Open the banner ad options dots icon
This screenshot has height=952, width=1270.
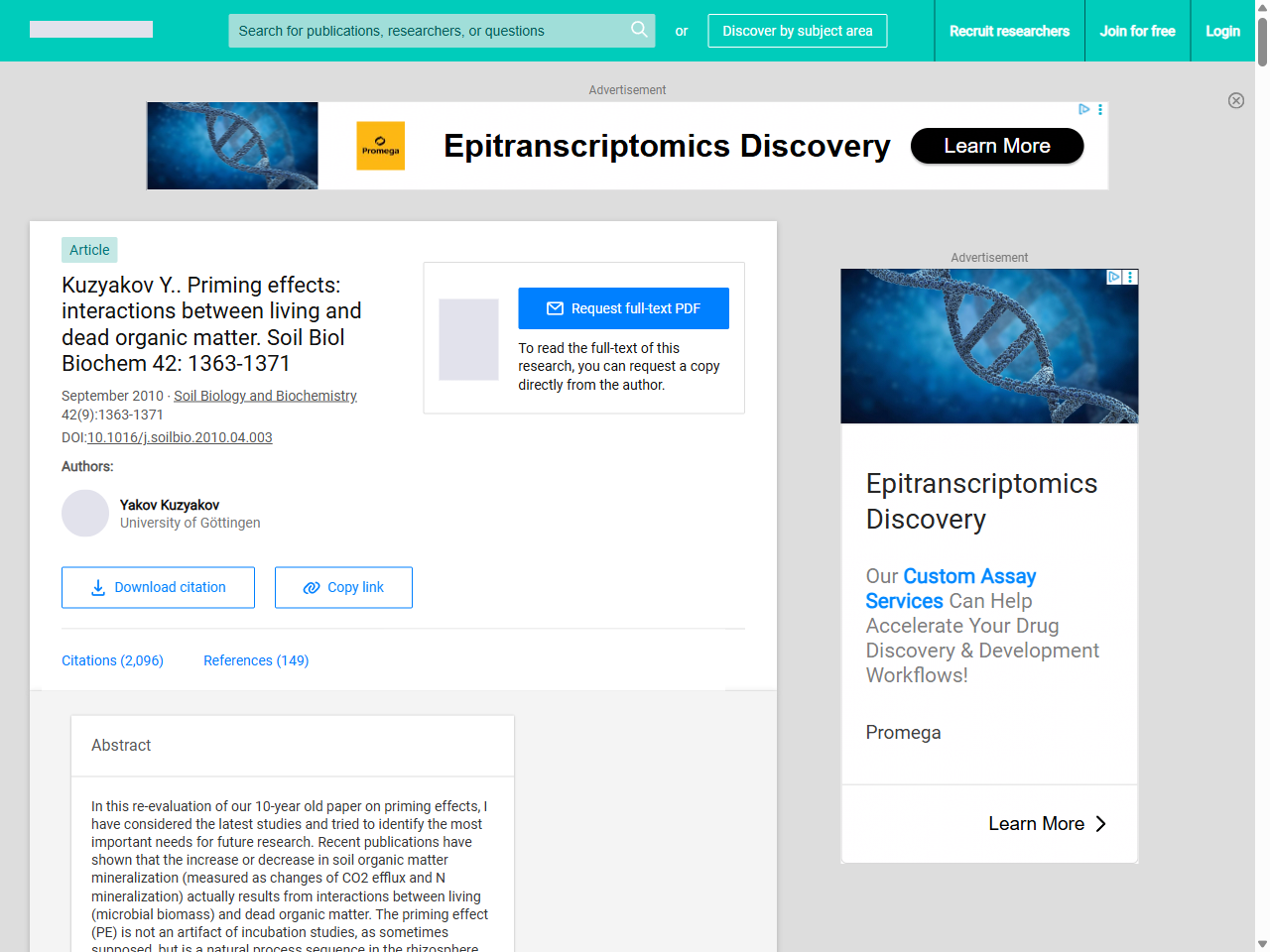1100,109
